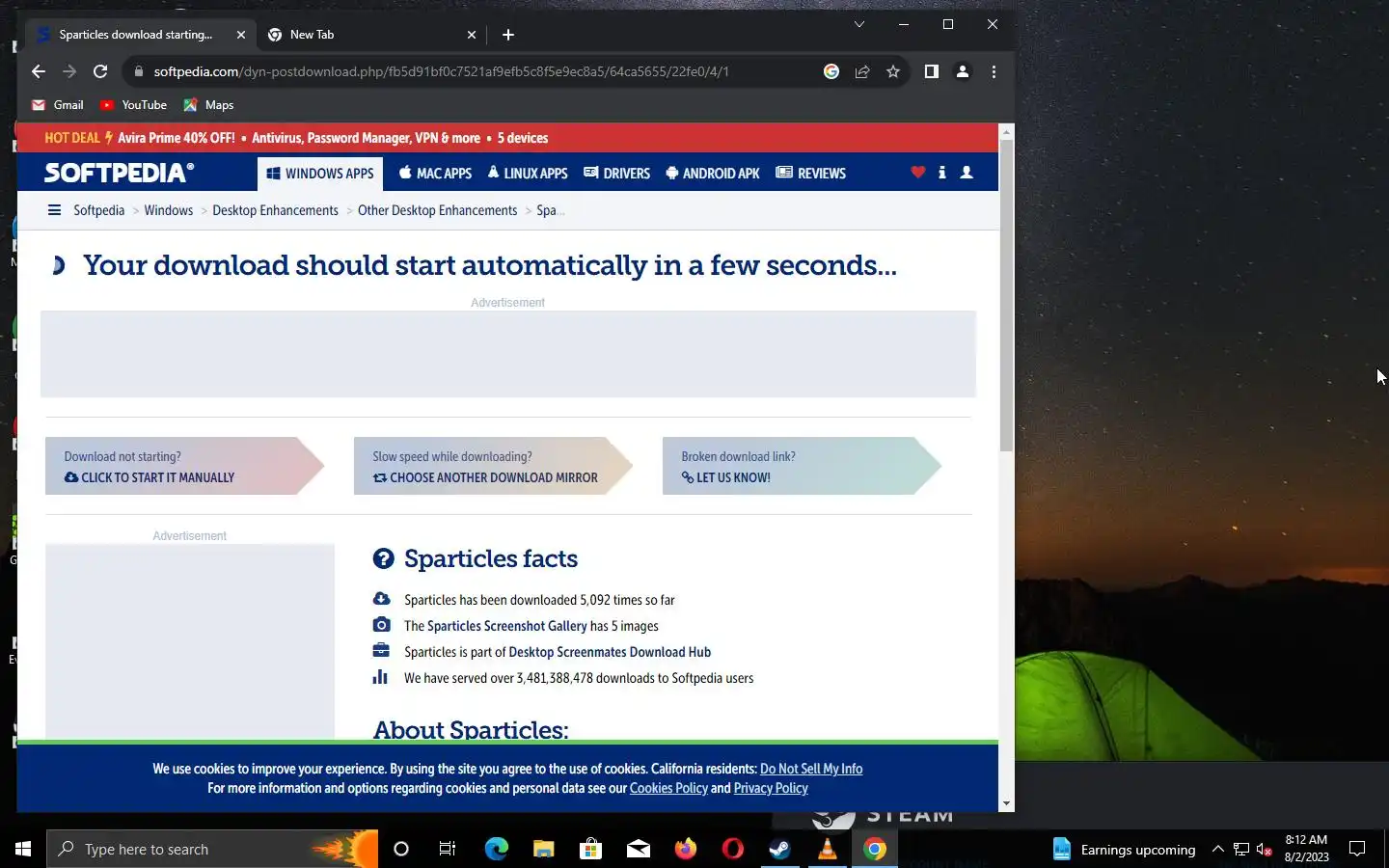Screen dimensions: 1389x868
Task: Go back to the previous page
Action: pyautogui.click(x=39, y=71)
